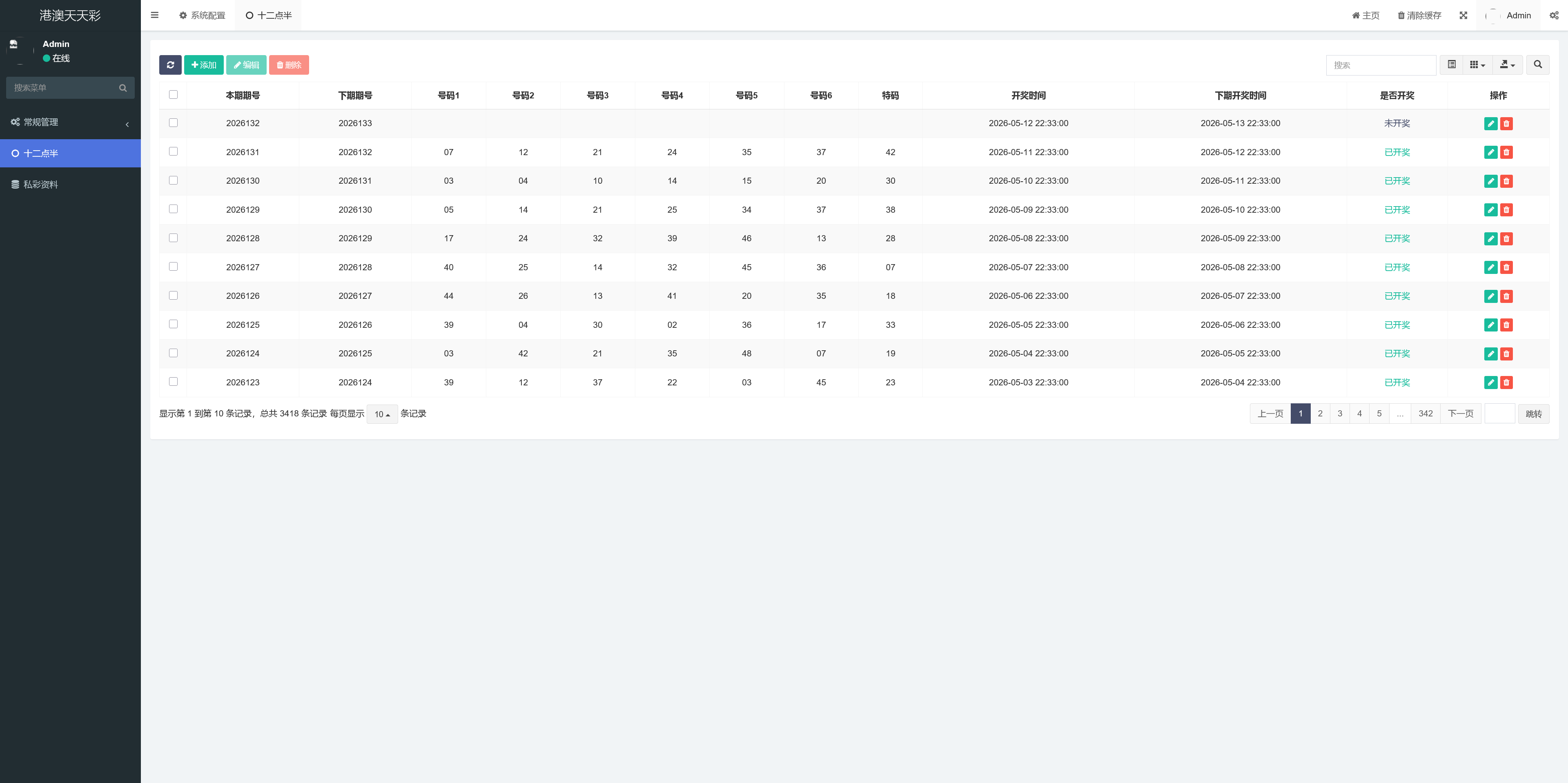Check the box for row 2026129

[174, 209]
